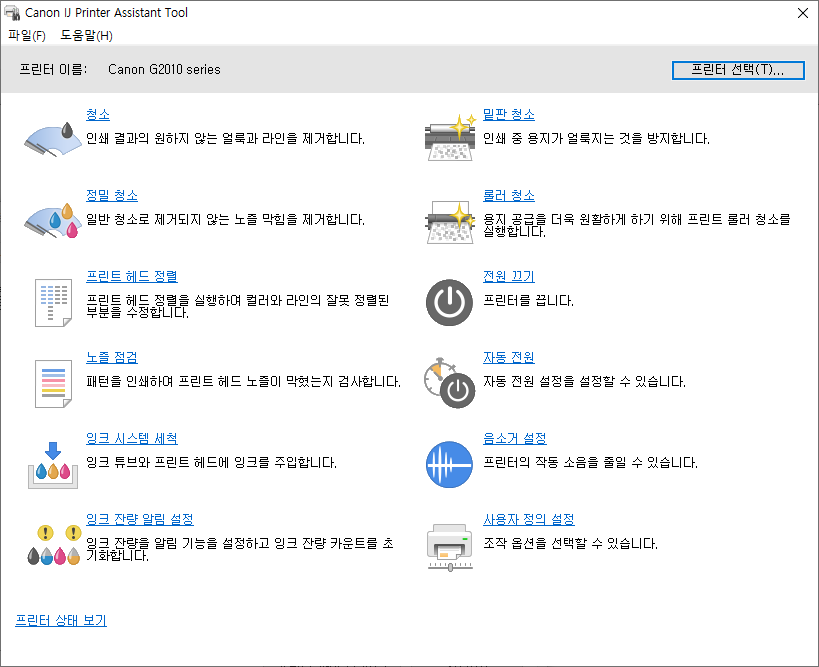The image size is (819, 667).
Task: Click the '프린터 이름:' label
Action: pyautogui.click(x=53, y=69)
